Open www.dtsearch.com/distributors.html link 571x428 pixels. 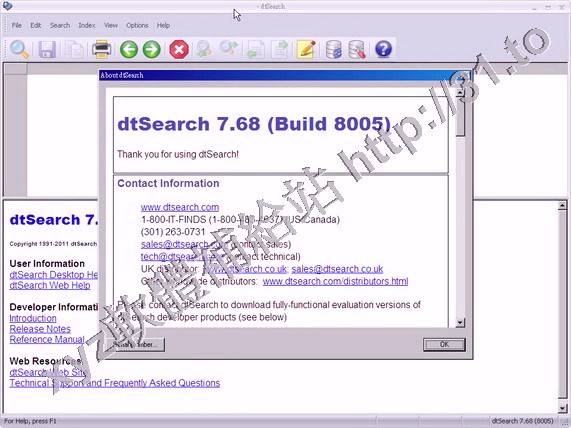click(x=335, y=281)
